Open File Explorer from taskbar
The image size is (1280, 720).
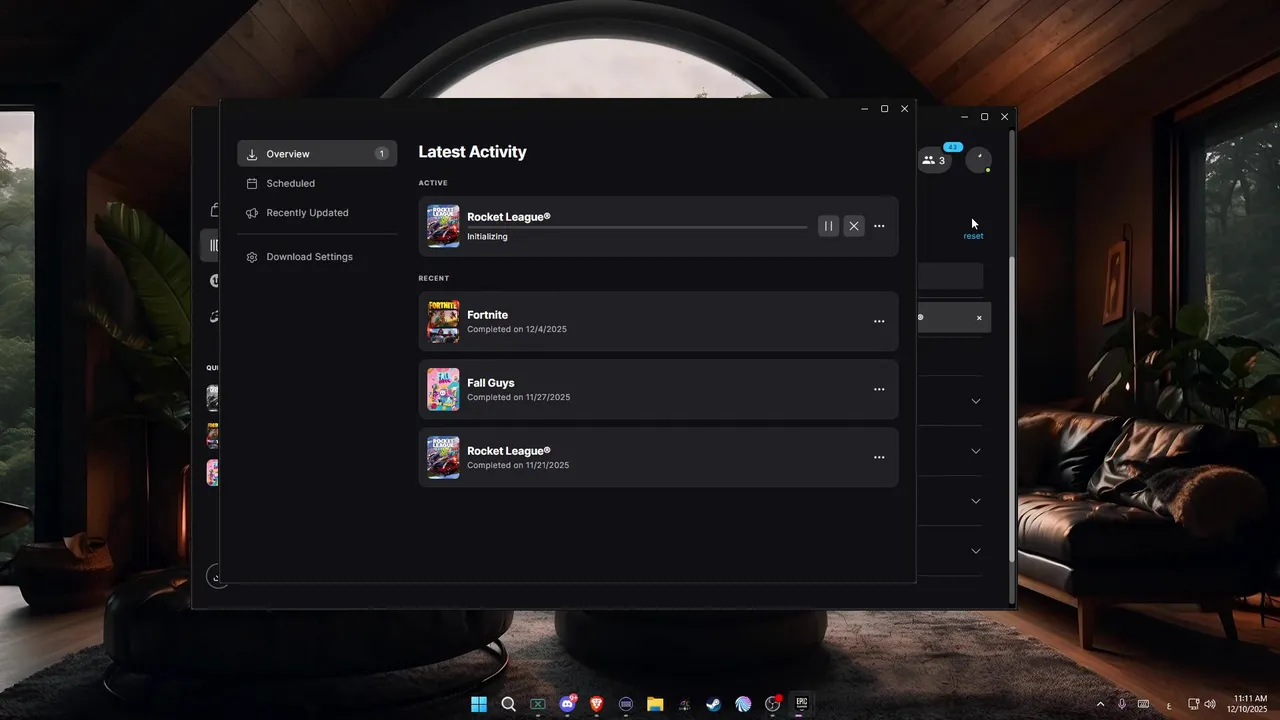(655, 704)
